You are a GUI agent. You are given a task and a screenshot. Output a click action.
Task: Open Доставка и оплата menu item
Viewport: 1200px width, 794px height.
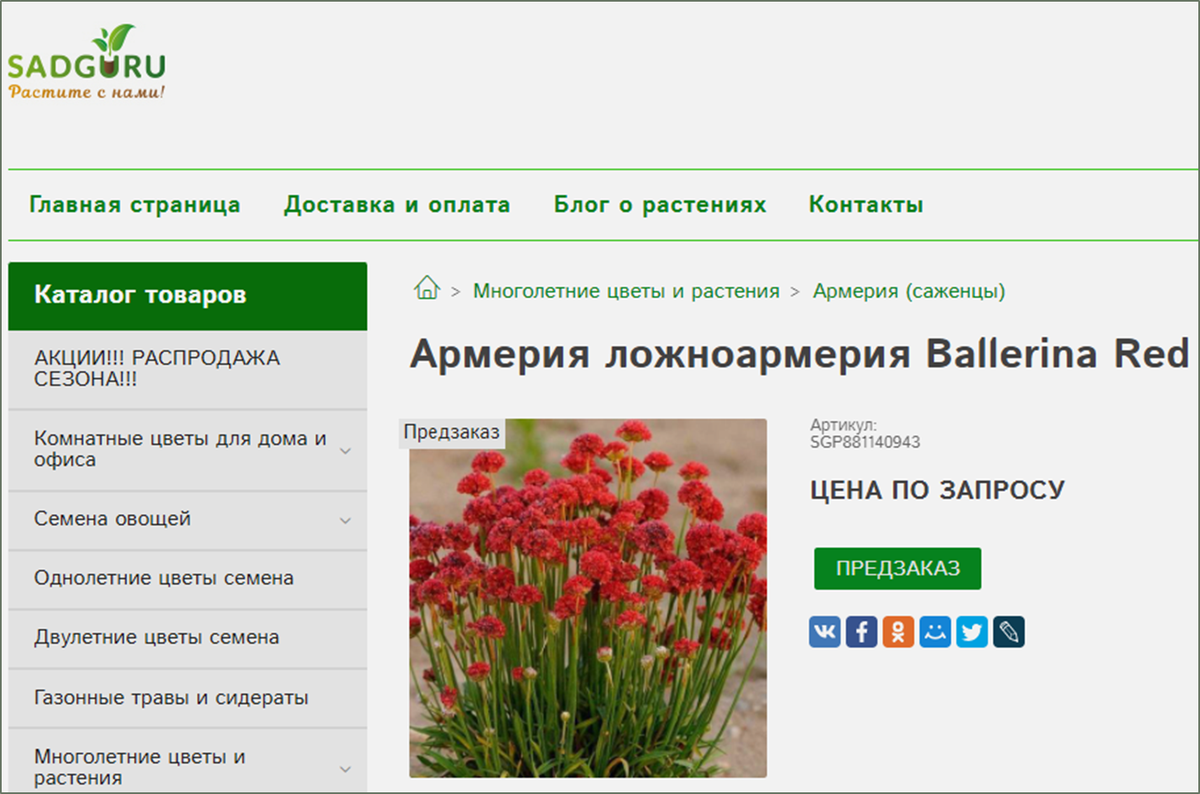coord(397,205)
